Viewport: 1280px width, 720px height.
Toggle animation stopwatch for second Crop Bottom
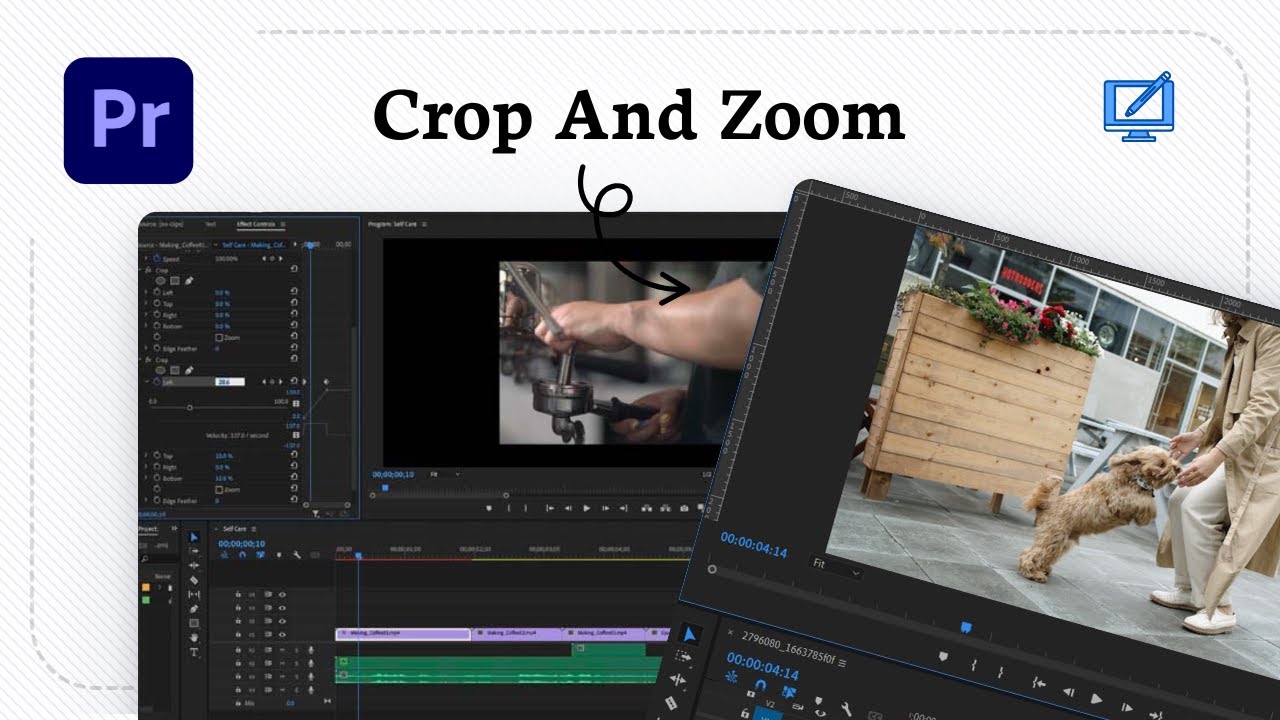click(157, 478)
